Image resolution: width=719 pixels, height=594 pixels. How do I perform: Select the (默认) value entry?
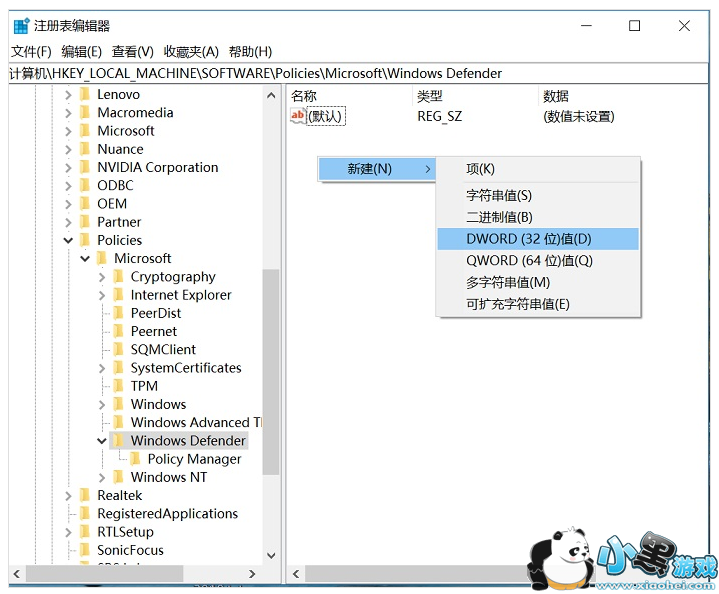coord(325,116)
